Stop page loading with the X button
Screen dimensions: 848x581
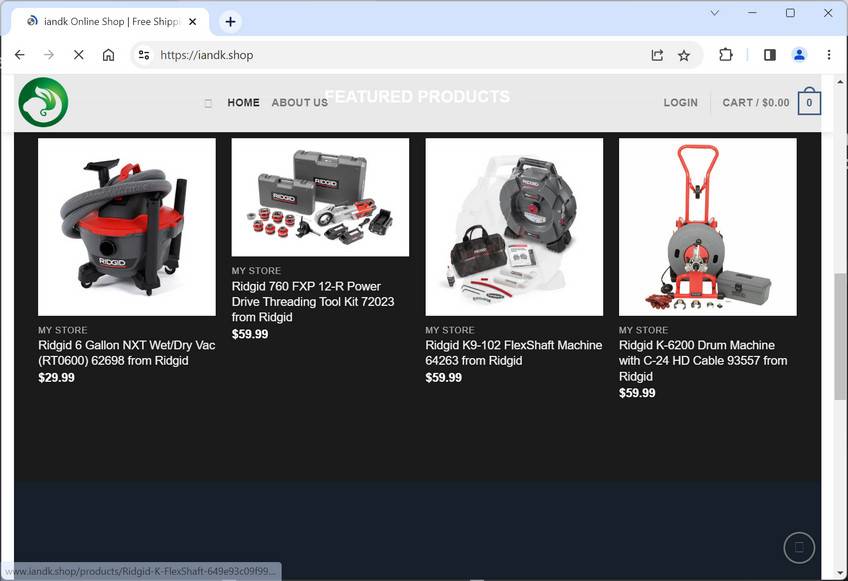tap(78, 55)
